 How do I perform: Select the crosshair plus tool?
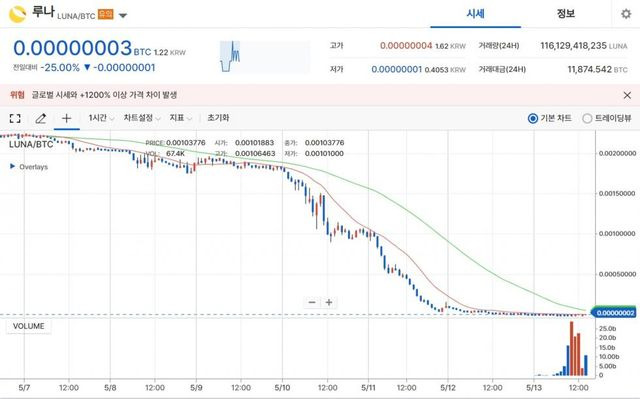(x=67, y=118)
